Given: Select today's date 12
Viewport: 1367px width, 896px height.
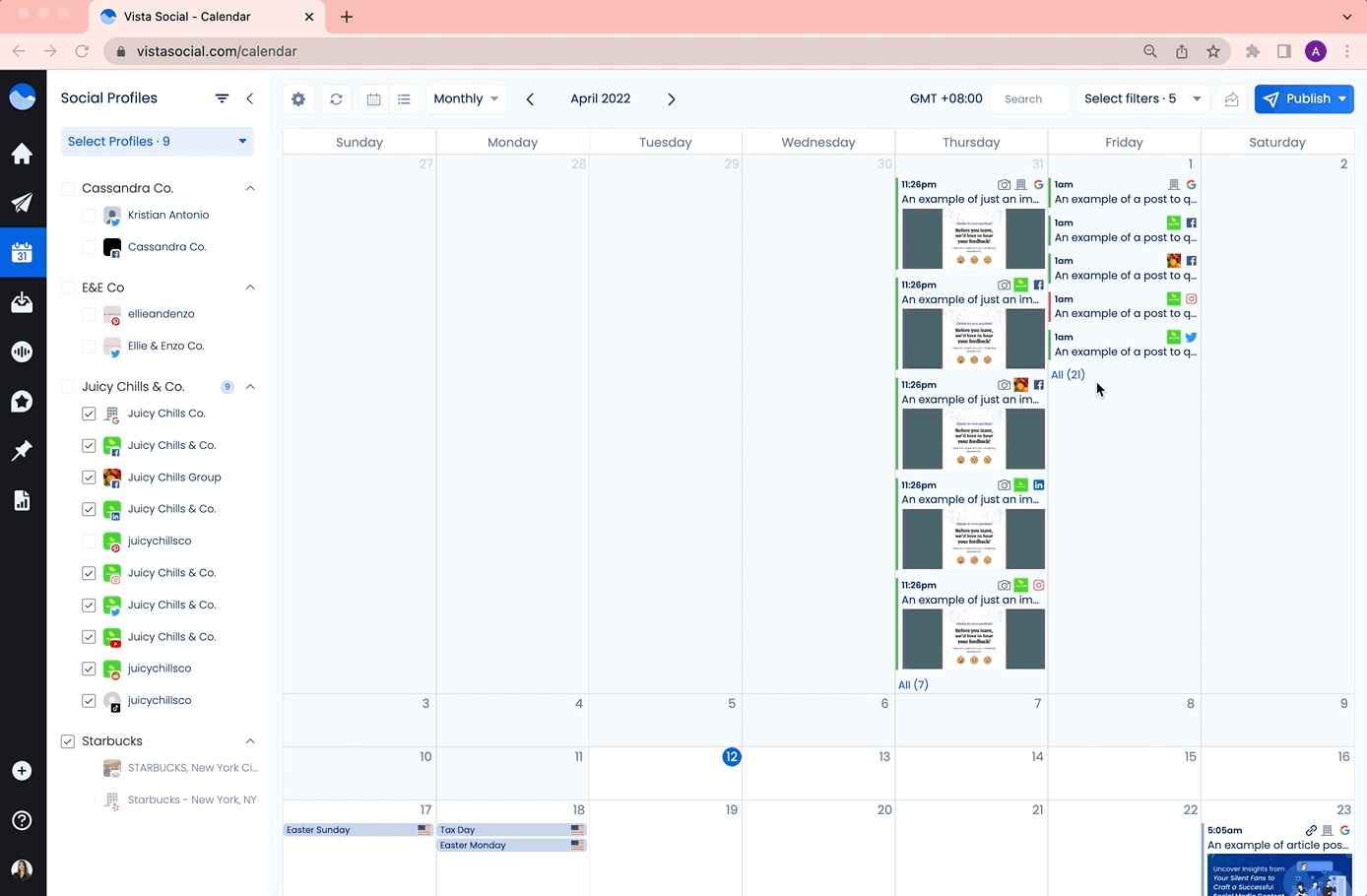Looking at the screenshot, I should coord(732,757).
